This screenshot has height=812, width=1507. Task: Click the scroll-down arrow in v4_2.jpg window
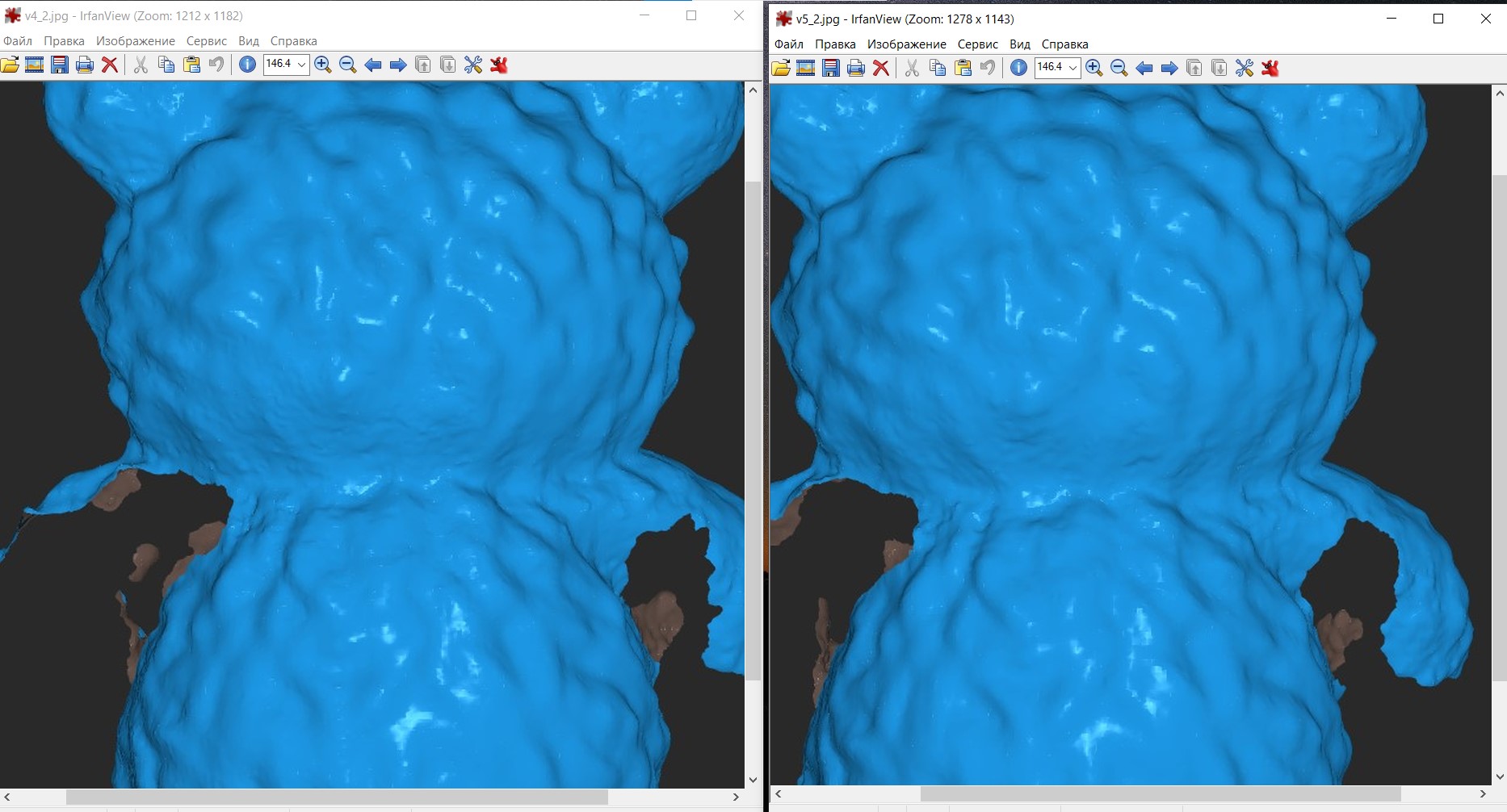753,781
